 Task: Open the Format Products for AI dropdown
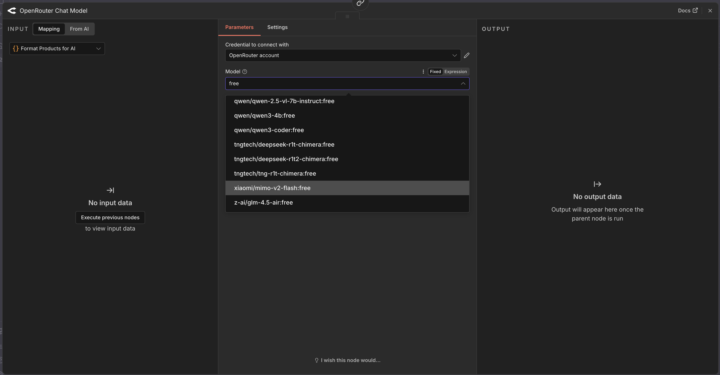(57, 49)
